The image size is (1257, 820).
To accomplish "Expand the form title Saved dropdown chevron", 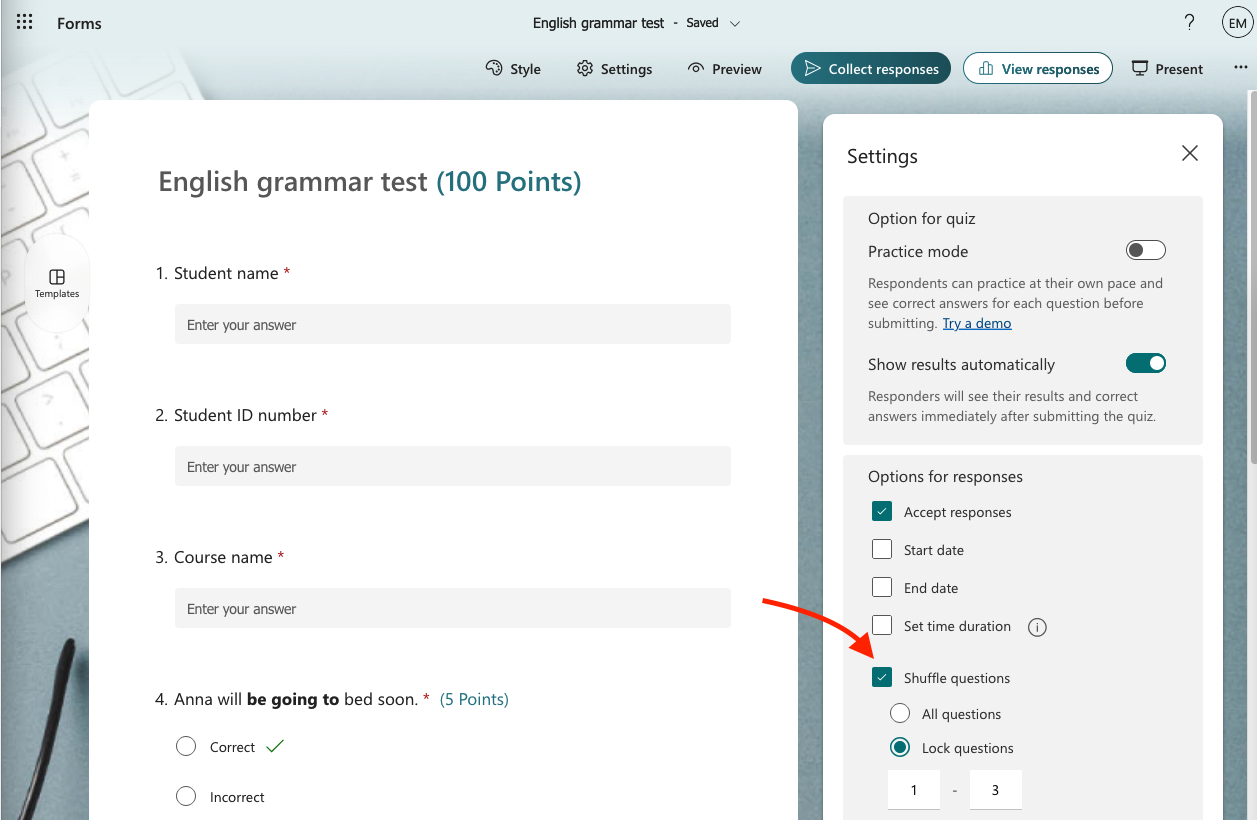I will tap(735, 23).
